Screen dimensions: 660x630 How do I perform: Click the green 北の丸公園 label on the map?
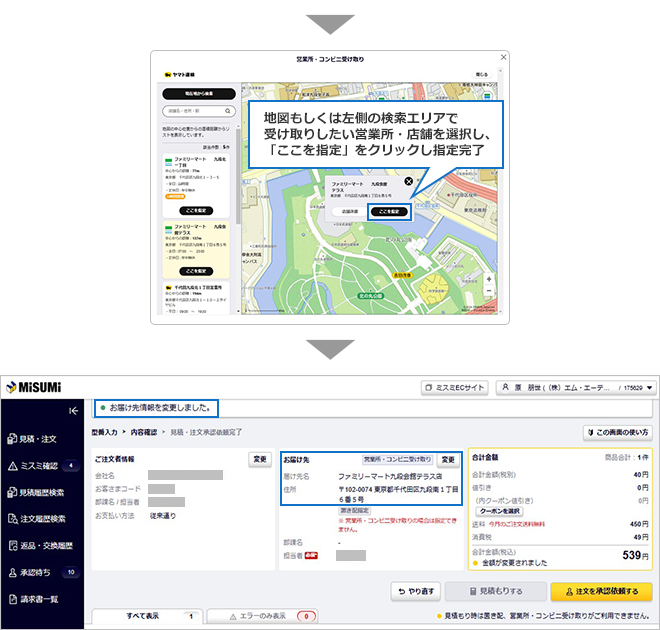[370, 296]
